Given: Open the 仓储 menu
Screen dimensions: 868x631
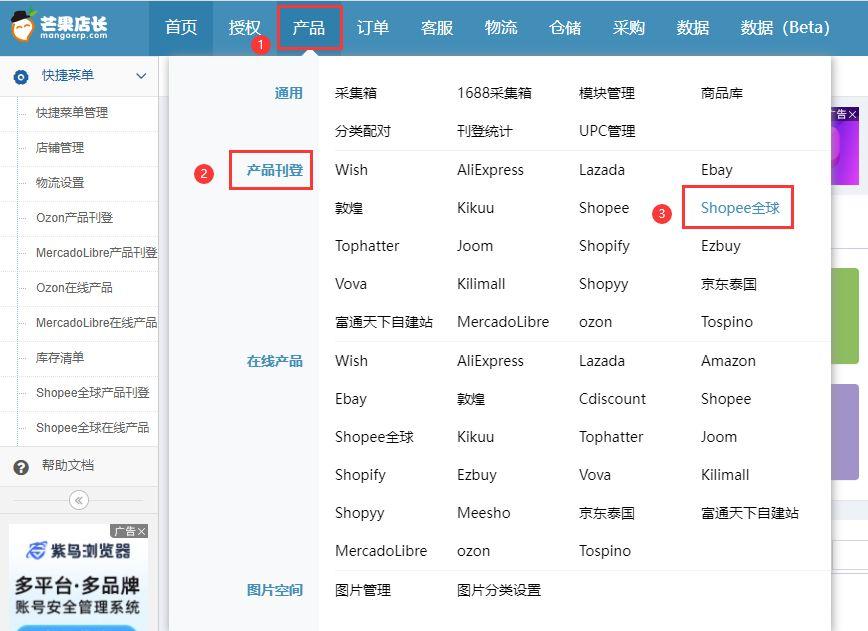Looking at the screenshot, I should [565, 27].
